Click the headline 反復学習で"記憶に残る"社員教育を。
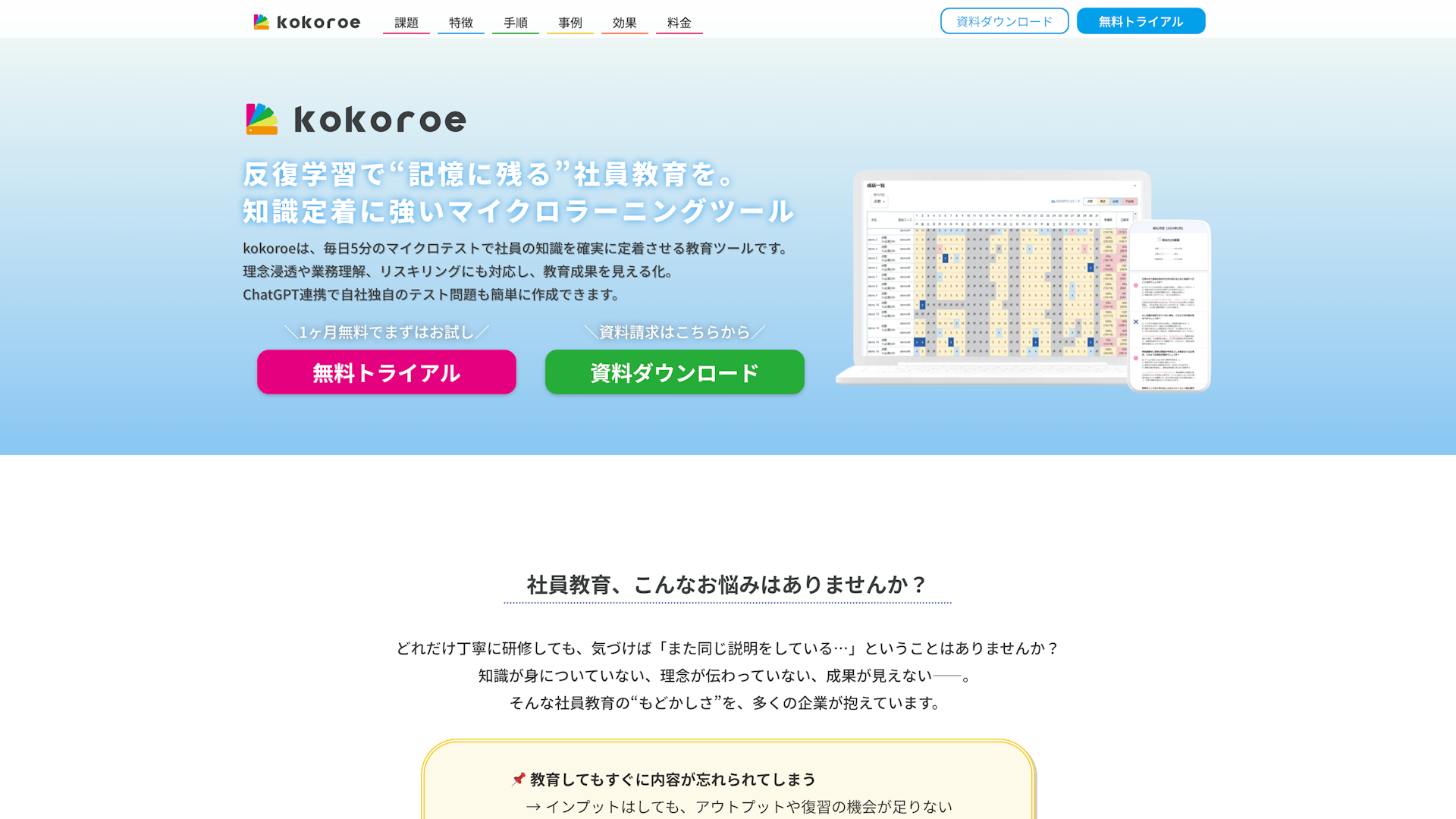1456x819 pixels. 490,174
